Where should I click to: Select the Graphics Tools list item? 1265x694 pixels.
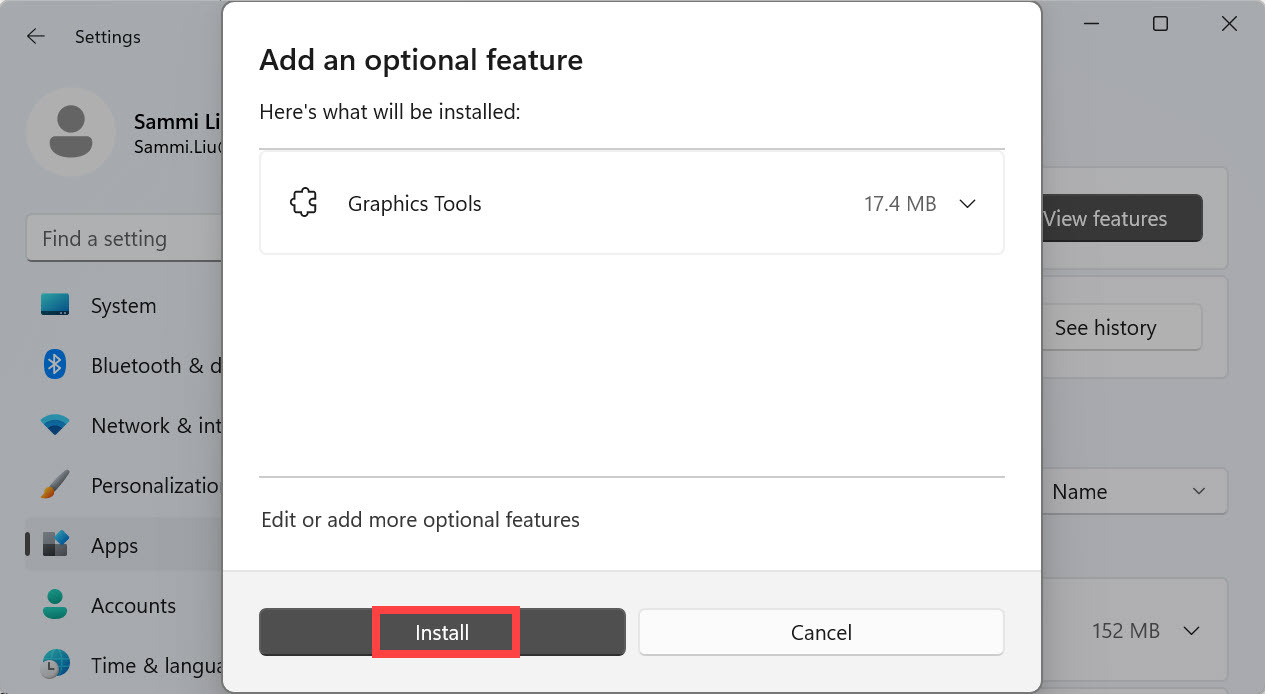coord(600,204)
